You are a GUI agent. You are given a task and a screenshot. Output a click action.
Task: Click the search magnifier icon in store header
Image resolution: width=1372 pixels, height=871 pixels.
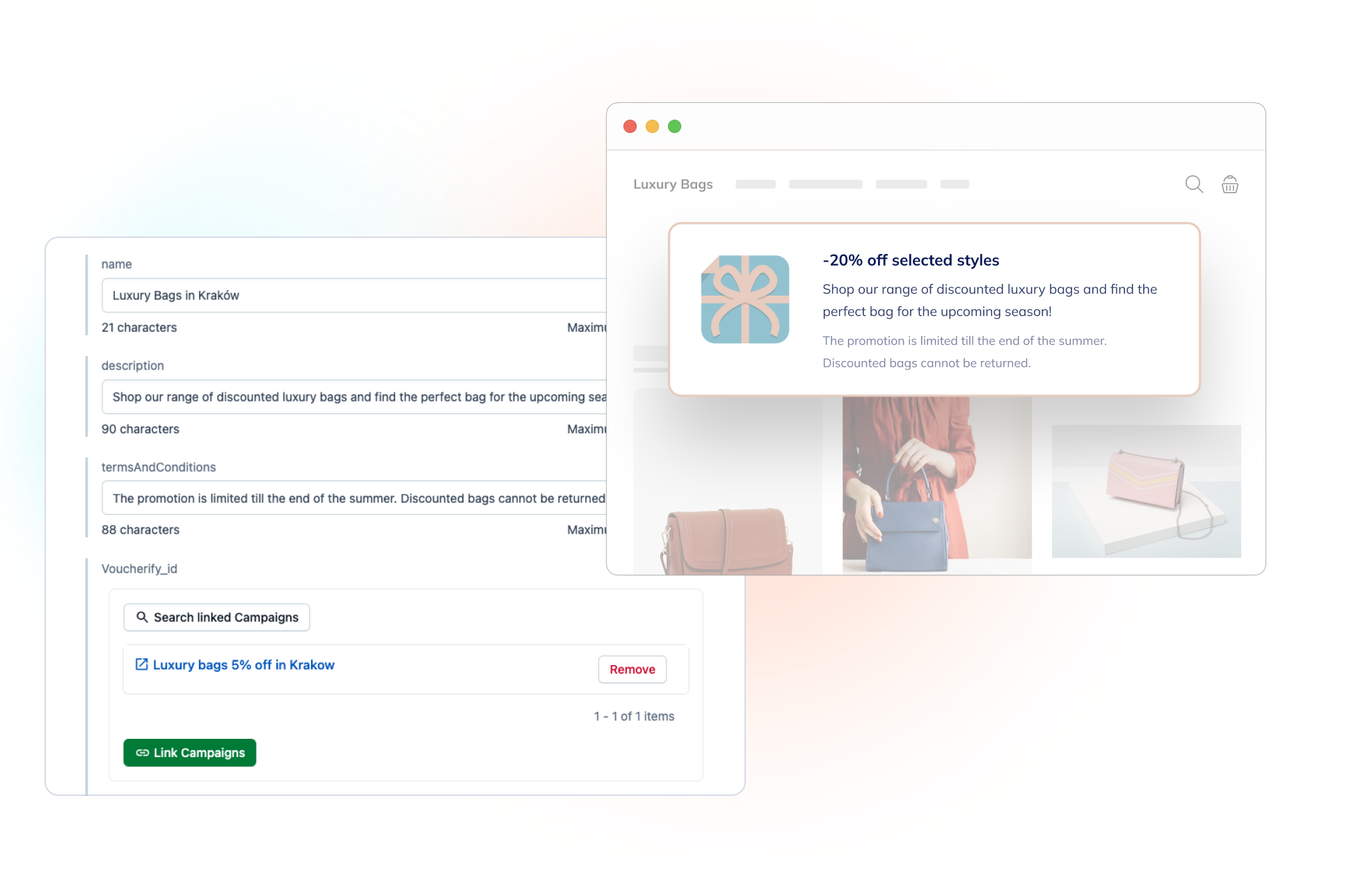(x=1194, y=184)
